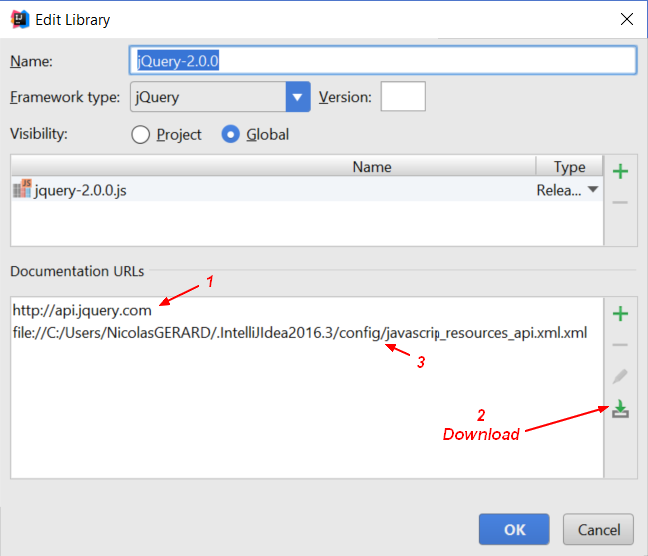This screenshot has height=556, width=648.
Task: Select the Project visibility radio button
Action: [x=141, y=134]
